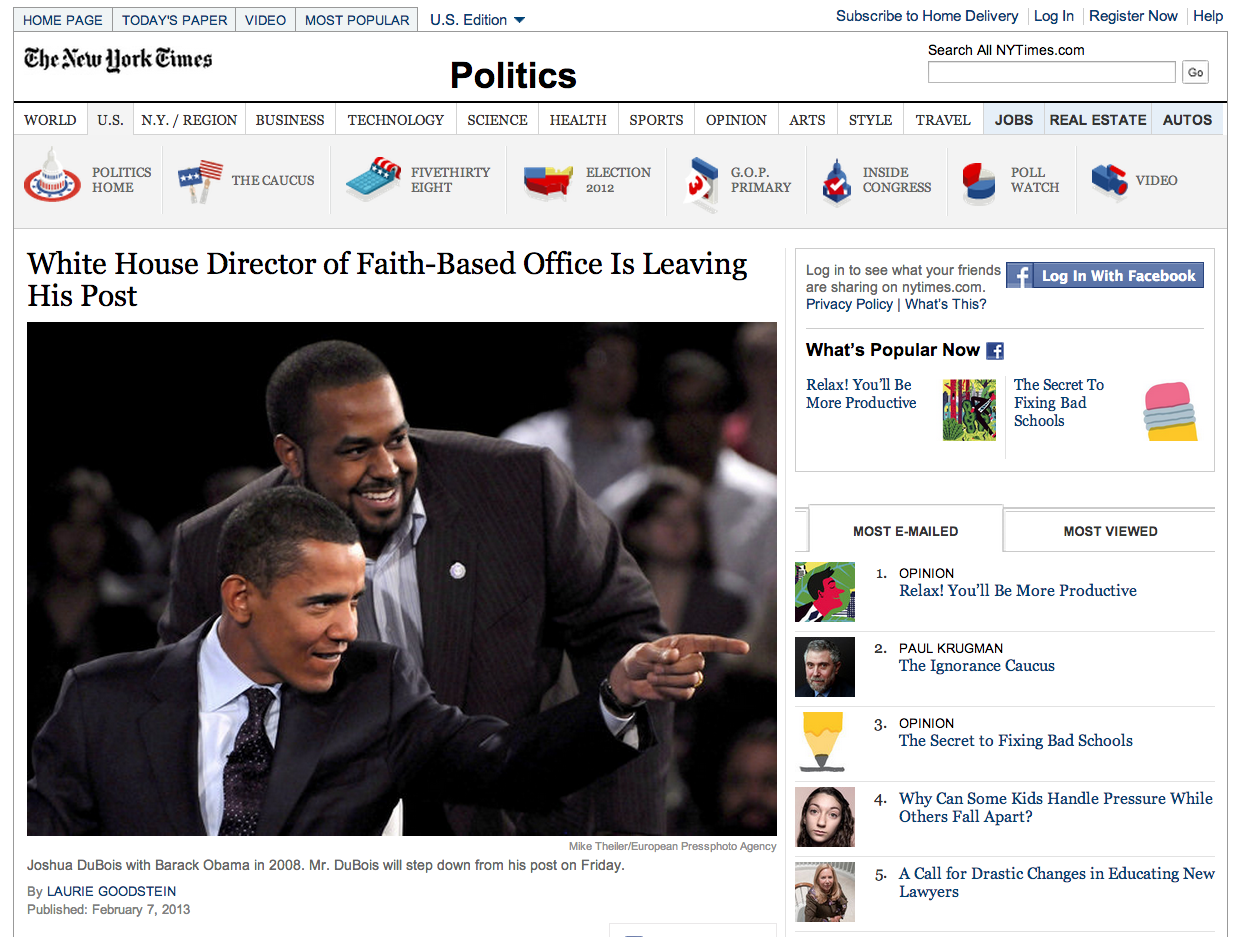Open number 3 The Secret to Fixing Bad Schools

click(x=1015, y=741)
